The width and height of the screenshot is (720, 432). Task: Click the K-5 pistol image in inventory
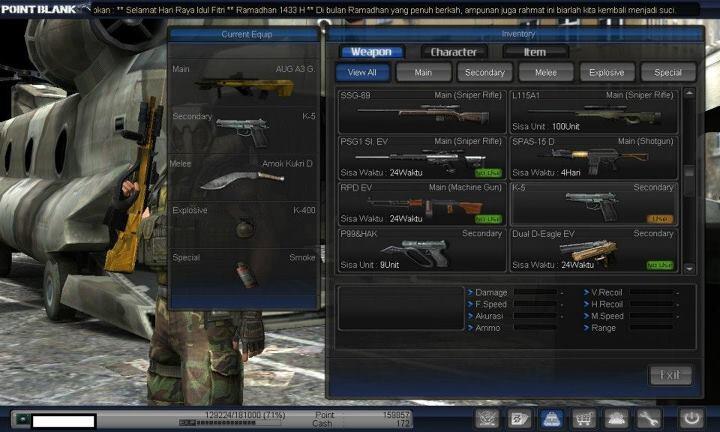click(x=593, y=206)
